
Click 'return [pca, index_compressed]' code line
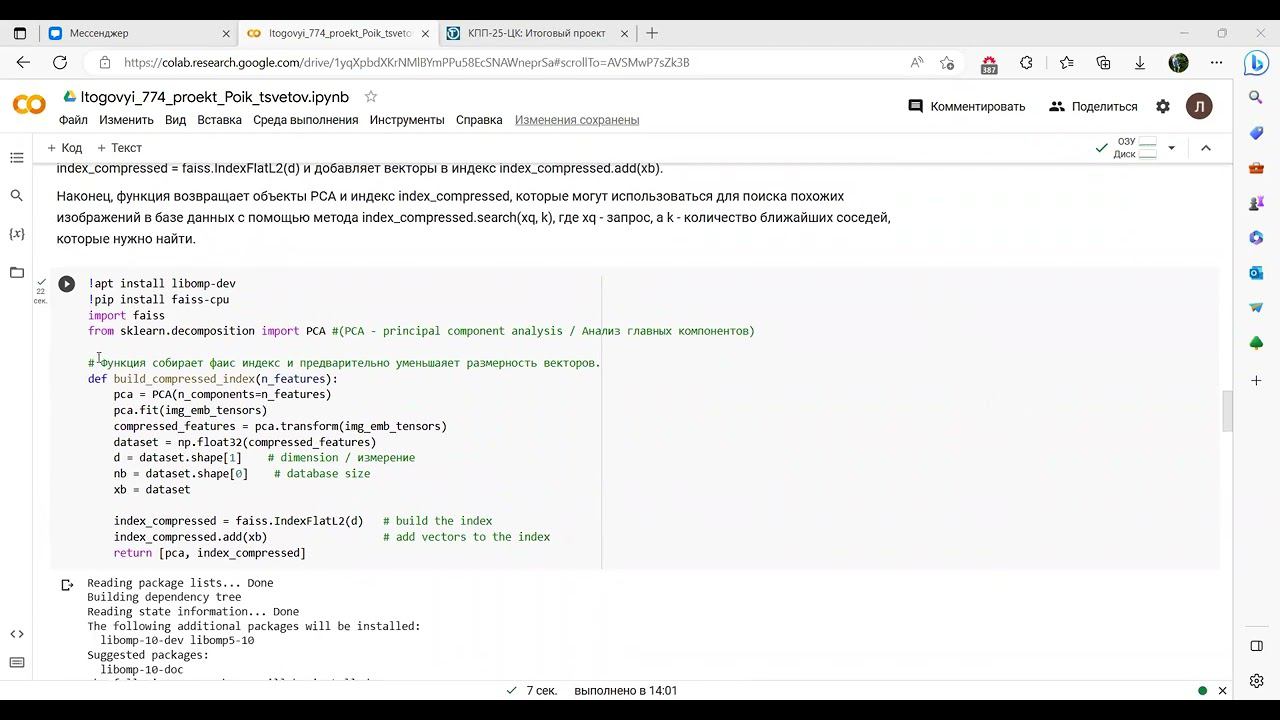point(210,553)
